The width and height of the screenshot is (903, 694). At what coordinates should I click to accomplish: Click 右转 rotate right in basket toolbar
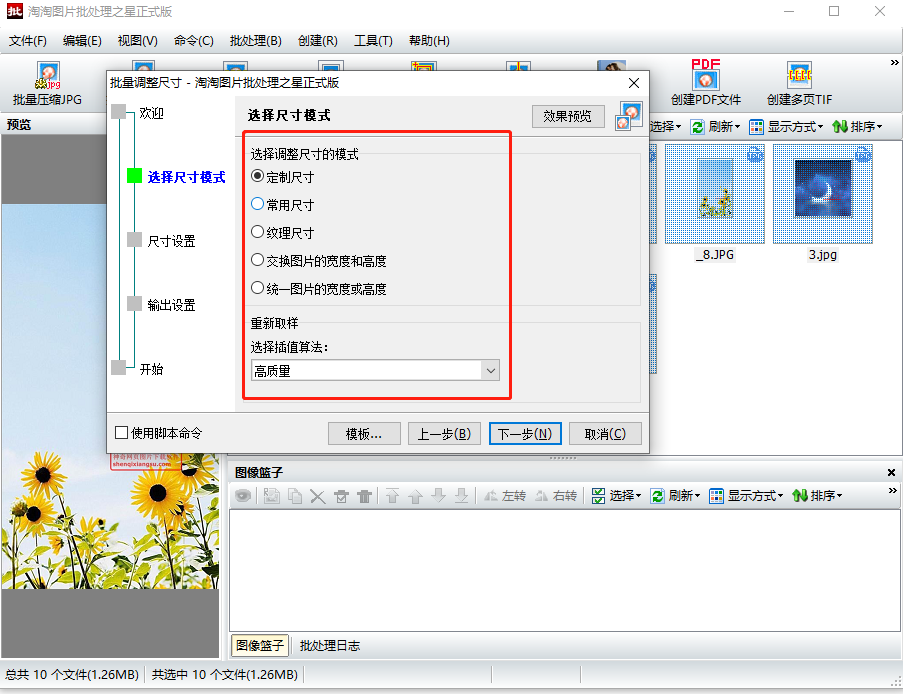556,496
